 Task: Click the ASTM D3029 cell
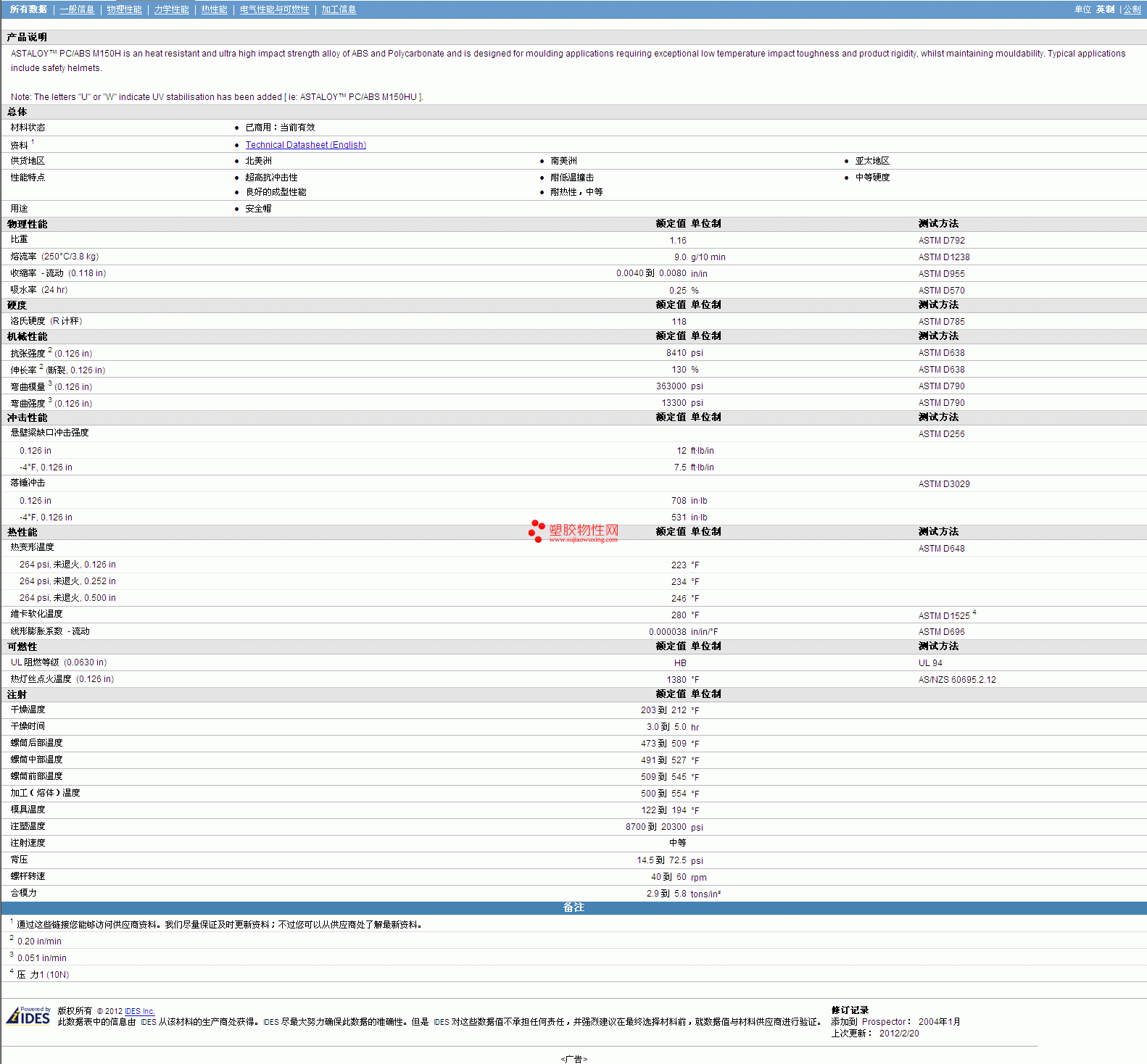[944, 484]
